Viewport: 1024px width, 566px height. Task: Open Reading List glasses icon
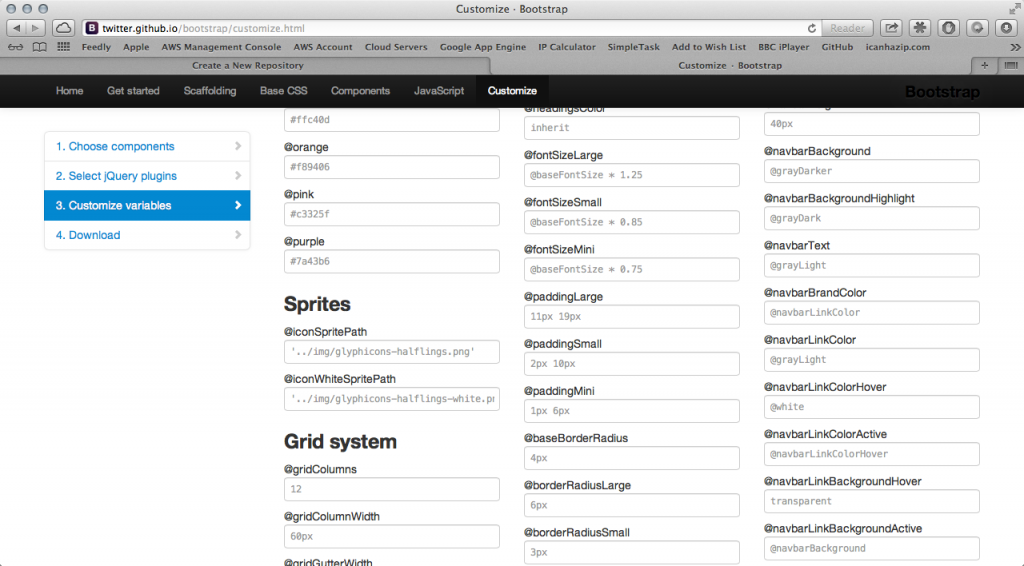15,47
